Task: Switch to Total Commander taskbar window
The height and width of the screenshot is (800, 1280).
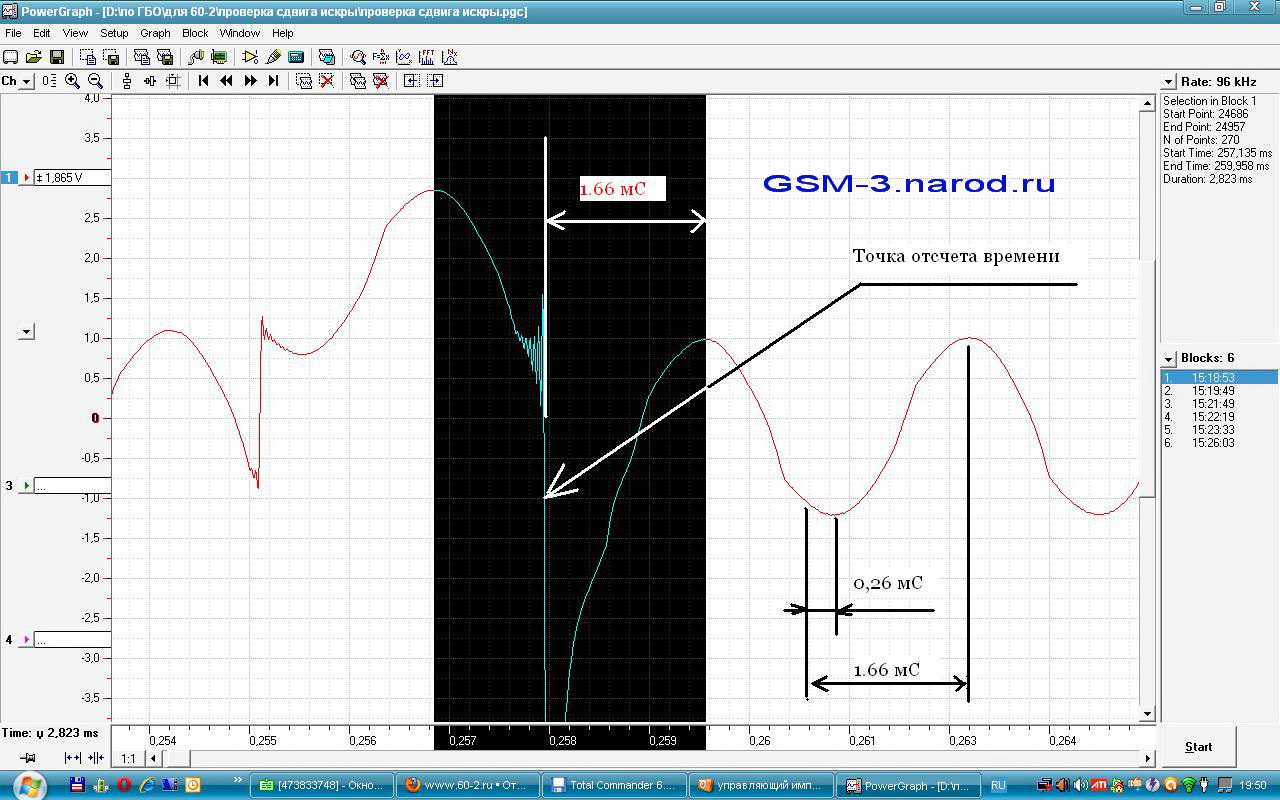Action: tap(614, 785)
